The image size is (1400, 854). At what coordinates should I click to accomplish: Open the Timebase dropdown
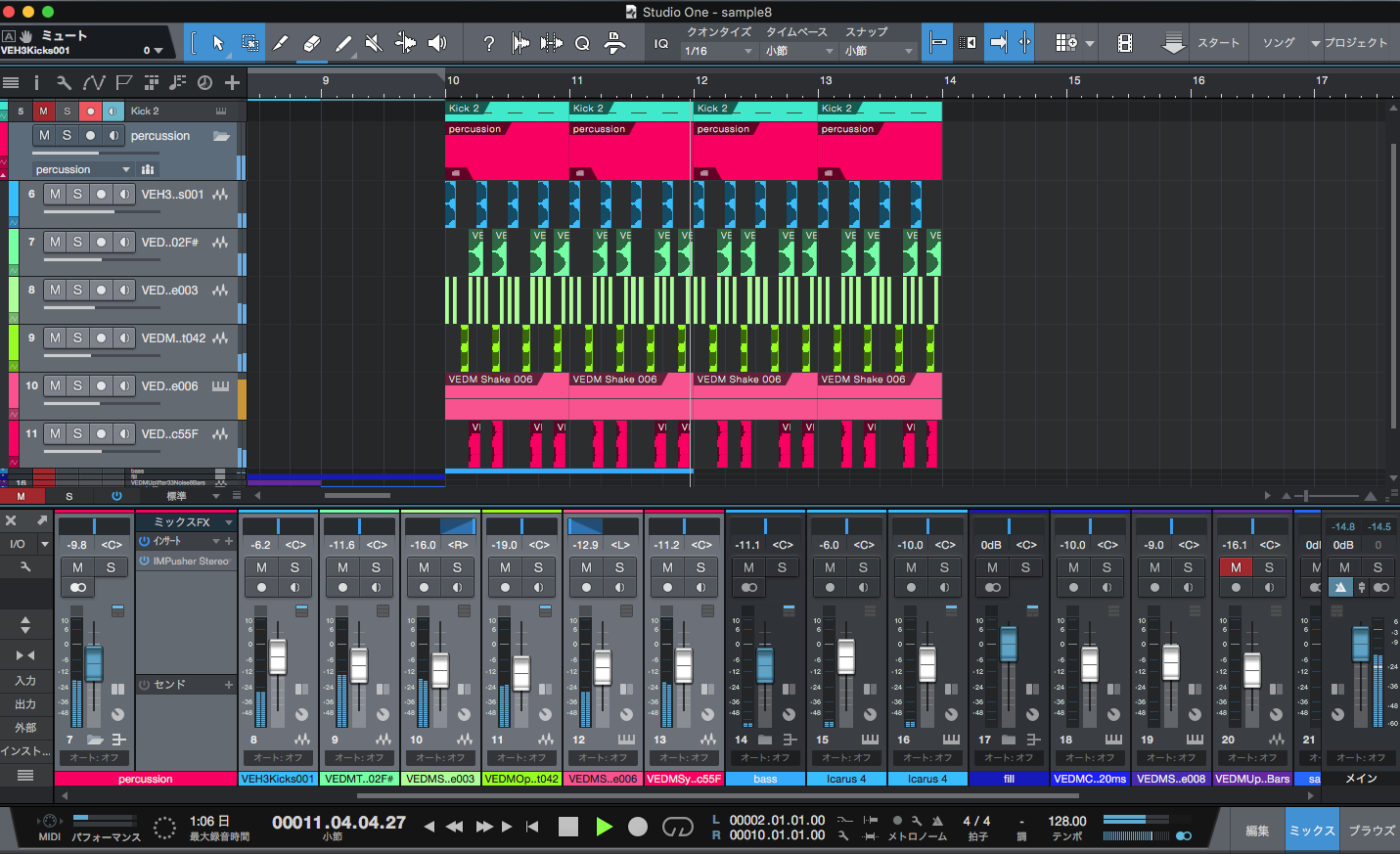tap(799, 51)
